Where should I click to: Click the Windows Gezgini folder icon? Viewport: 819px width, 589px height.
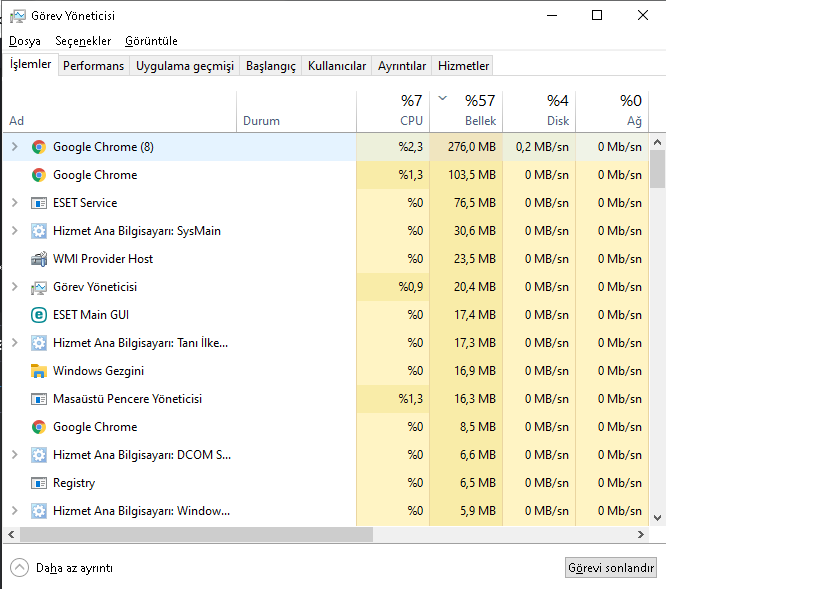click(x=39, y=371)
